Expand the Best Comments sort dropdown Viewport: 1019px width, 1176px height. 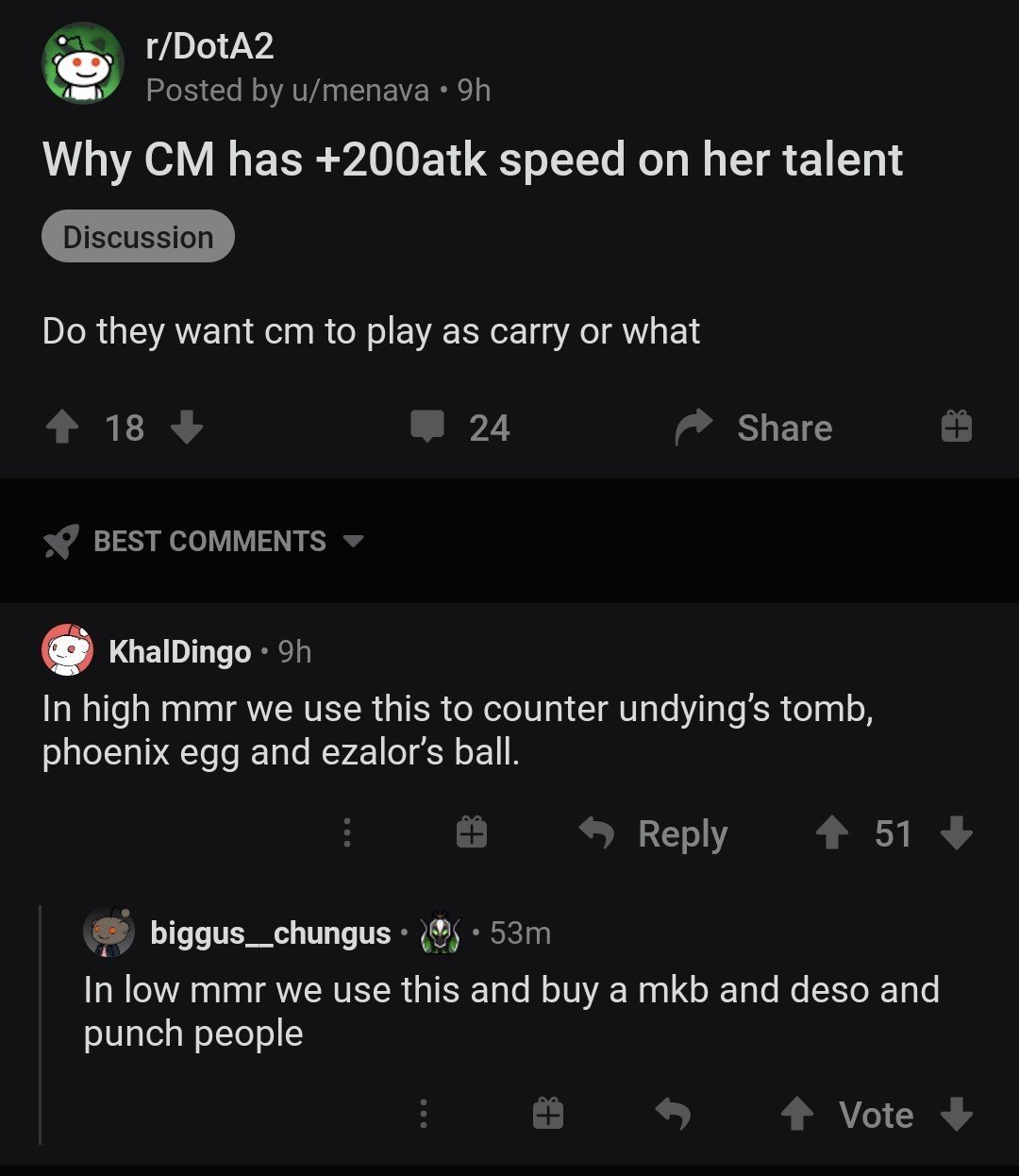click(x=204, y=542)
